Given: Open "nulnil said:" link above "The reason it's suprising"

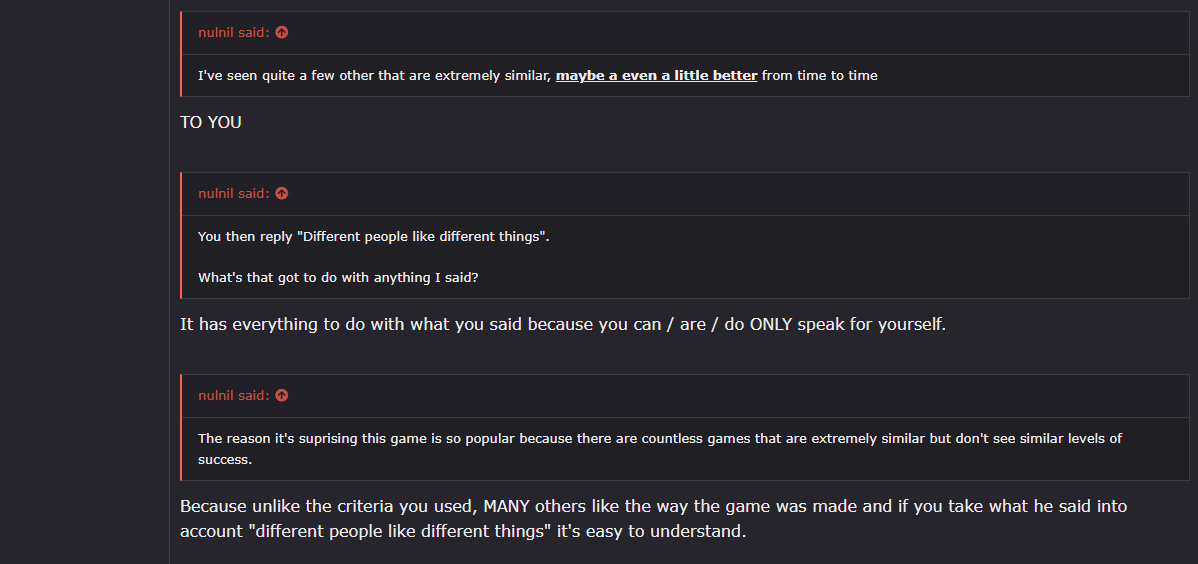Looking at the screenshot, I should (234, 395).
